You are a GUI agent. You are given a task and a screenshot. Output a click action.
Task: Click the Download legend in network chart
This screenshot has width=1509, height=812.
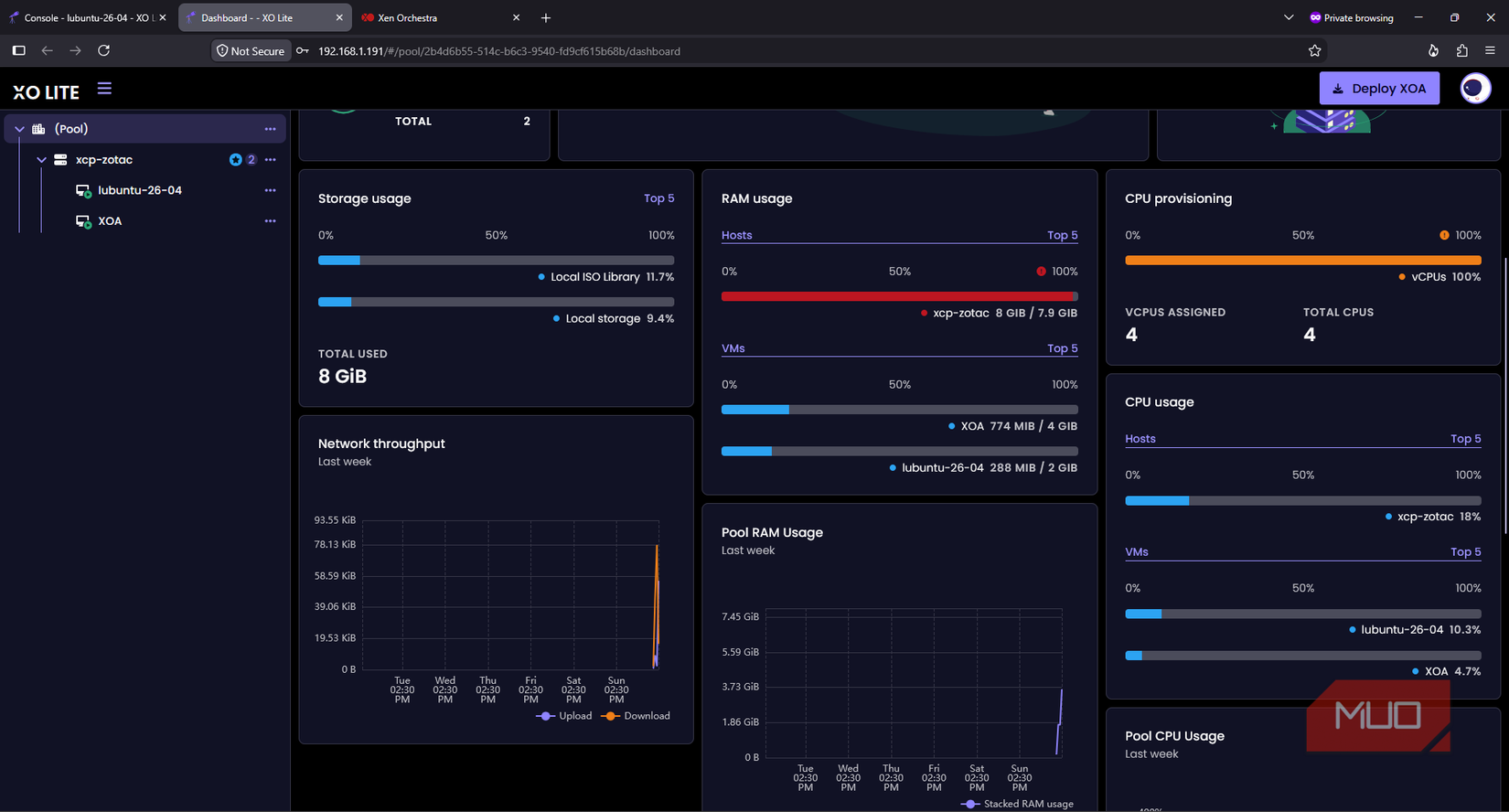[636, 716]
